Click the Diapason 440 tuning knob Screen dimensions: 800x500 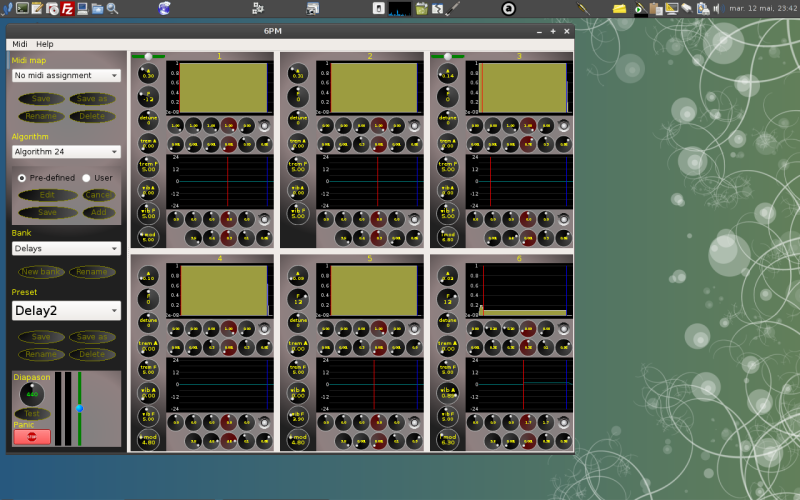32,394
